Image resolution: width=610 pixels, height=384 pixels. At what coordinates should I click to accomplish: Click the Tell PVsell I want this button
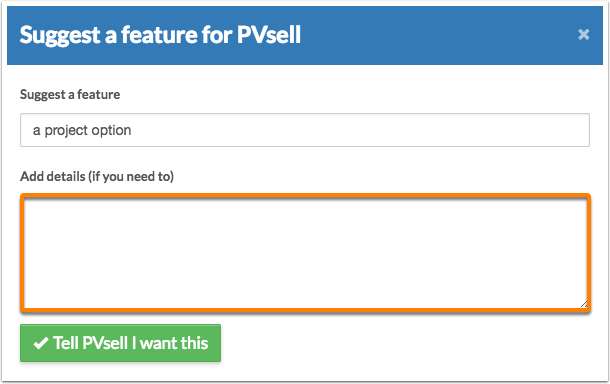[121, 343]
